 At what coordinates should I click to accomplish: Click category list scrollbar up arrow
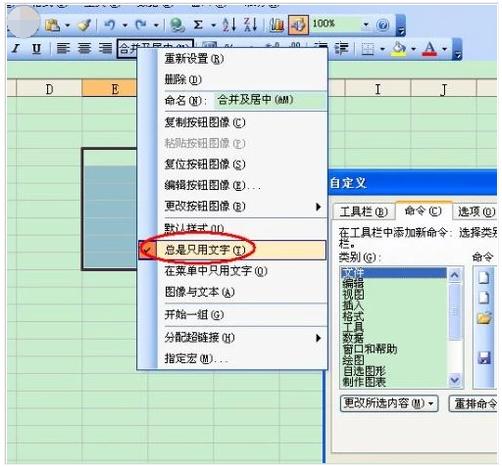coord(455,275)
